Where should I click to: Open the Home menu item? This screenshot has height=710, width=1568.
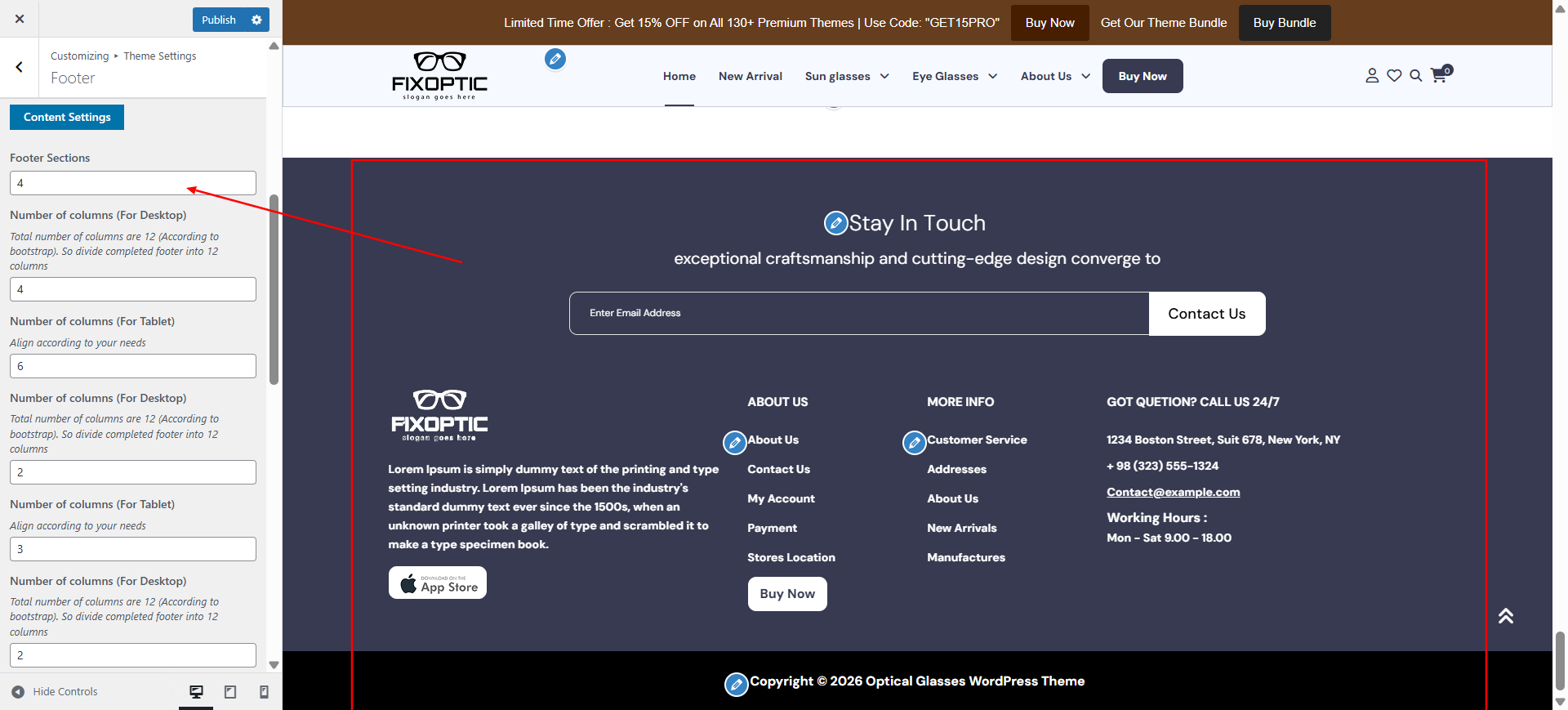tap(679, 76)
